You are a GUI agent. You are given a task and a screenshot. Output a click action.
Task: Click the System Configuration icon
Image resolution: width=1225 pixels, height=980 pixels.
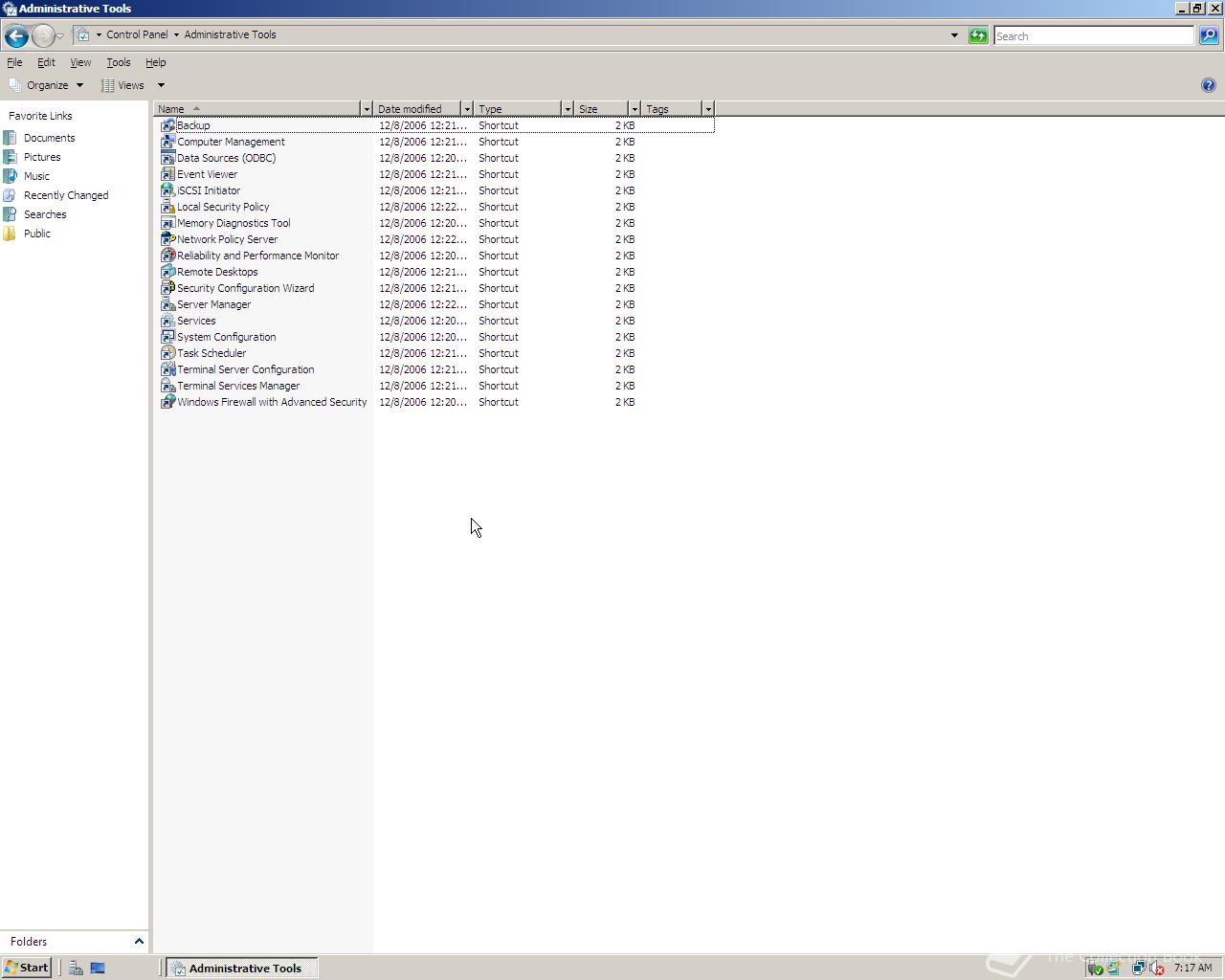click(x=167, y=337)
